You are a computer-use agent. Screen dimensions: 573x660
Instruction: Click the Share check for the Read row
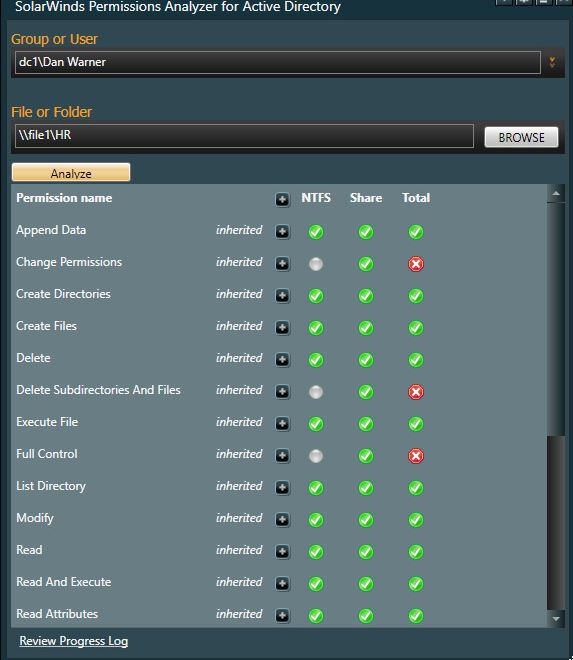366,552
